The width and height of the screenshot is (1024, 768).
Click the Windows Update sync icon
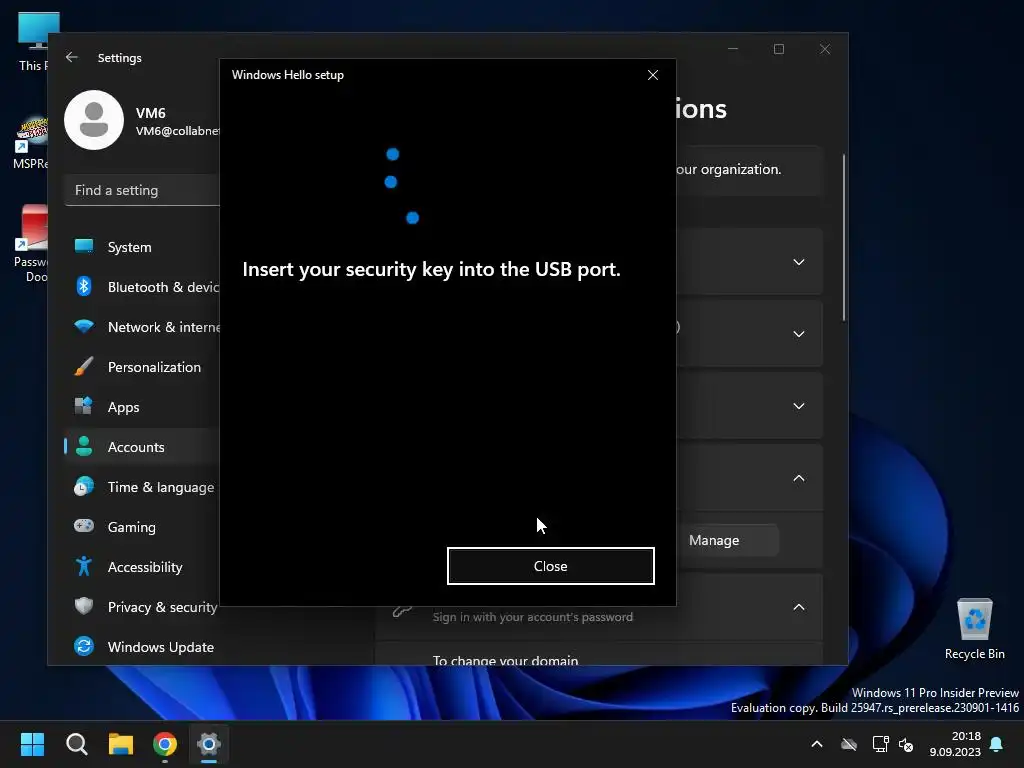(x=84, y=646)
